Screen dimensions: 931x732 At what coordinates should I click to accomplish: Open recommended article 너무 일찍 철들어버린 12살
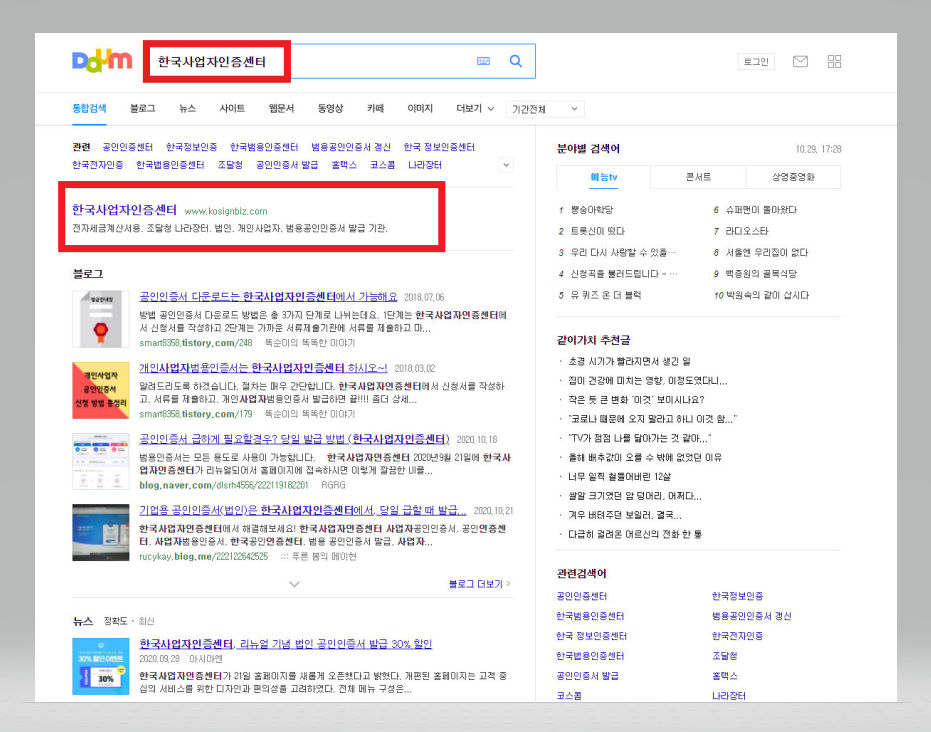tap(619, 477)
